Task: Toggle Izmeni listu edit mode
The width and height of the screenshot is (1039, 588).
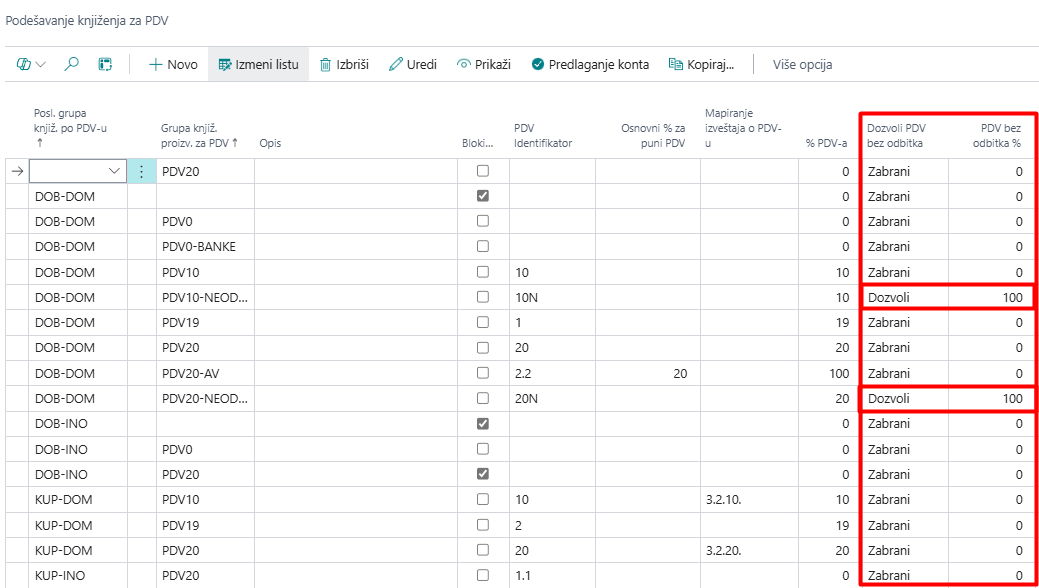Action: pyautogui.click(x=258, y=64)
